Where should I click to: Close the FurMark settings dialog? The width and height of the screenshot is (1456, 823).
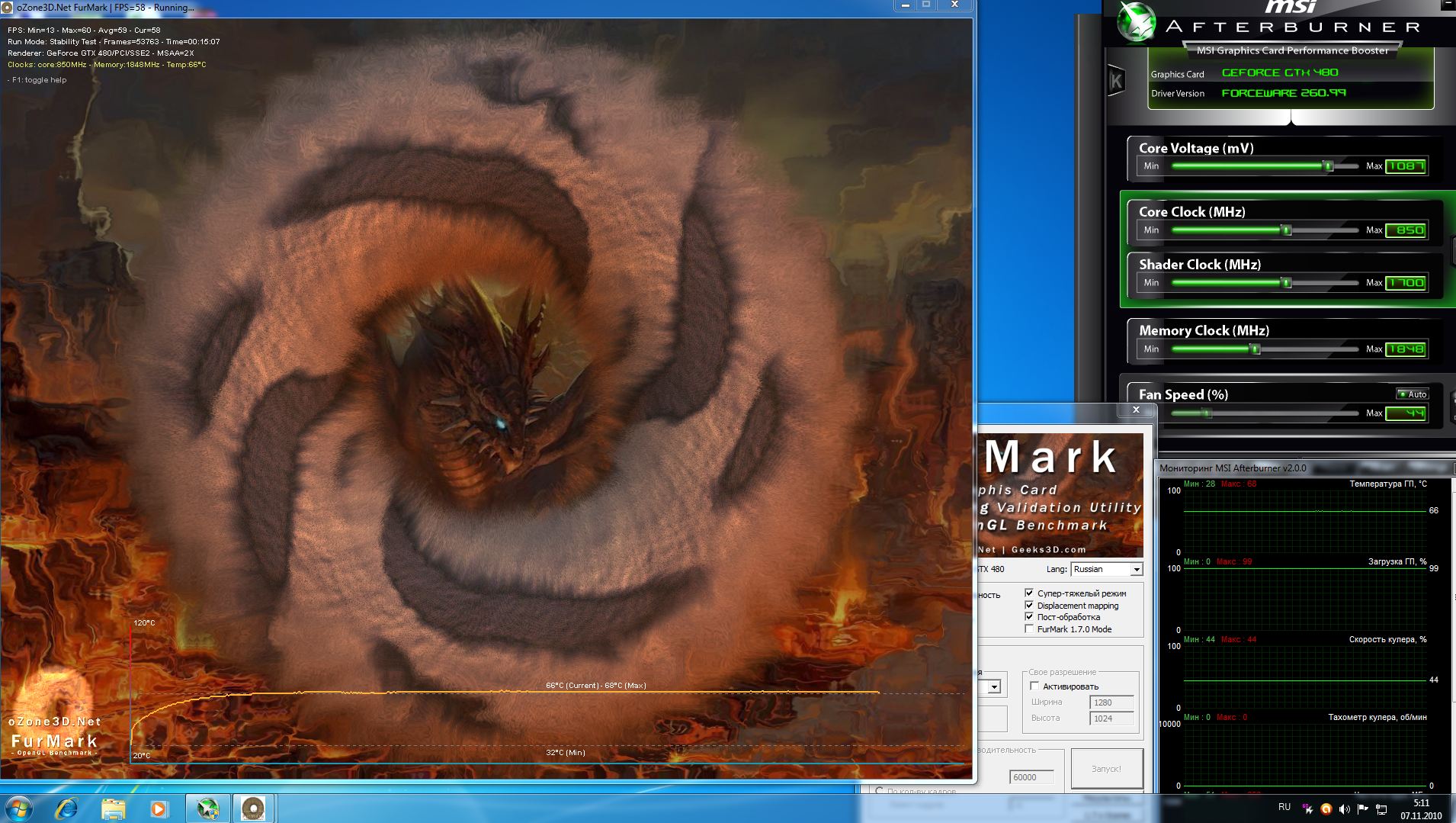click(1136, 410)
